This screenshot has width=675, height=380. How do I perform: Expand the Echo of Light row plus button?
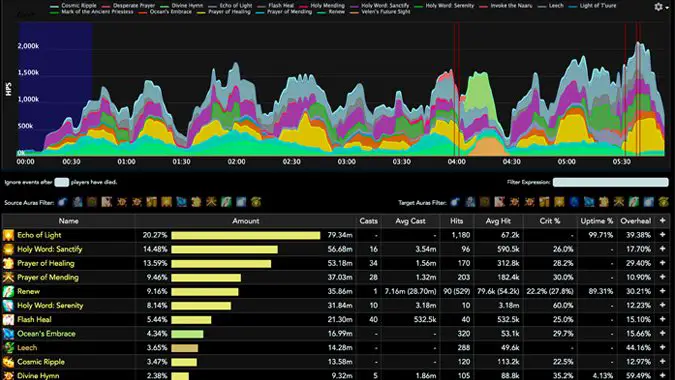tap(663, 235)
